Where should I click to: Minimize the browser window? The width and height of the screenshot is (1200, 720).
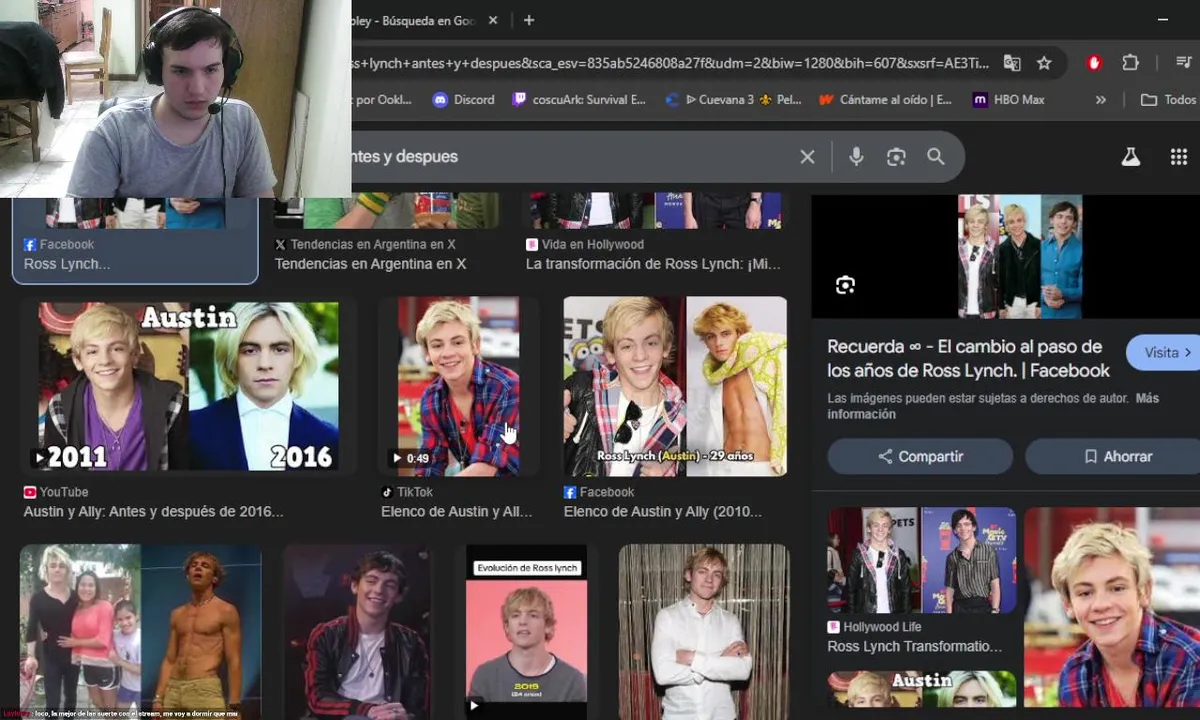point(1163,20)
